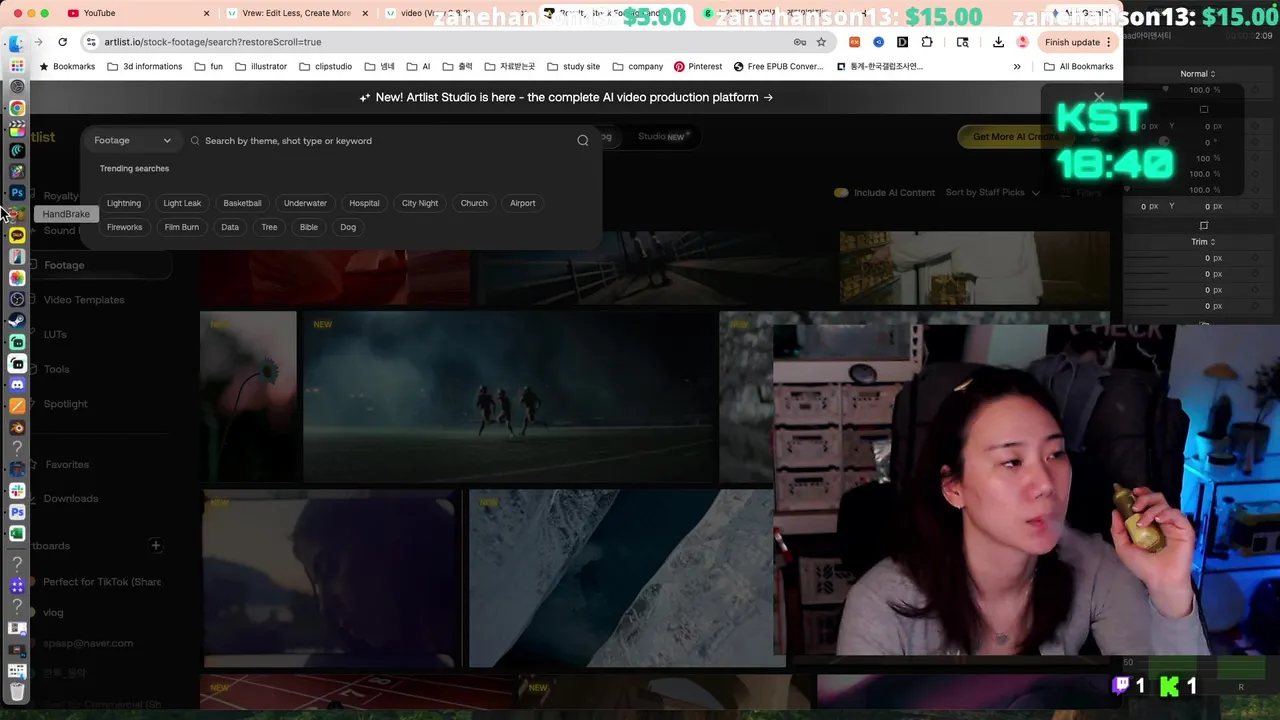The width and height of the screenshot is (1280, 720).
Task: Expand the Trim section in the background editor
Action: 1203,242
